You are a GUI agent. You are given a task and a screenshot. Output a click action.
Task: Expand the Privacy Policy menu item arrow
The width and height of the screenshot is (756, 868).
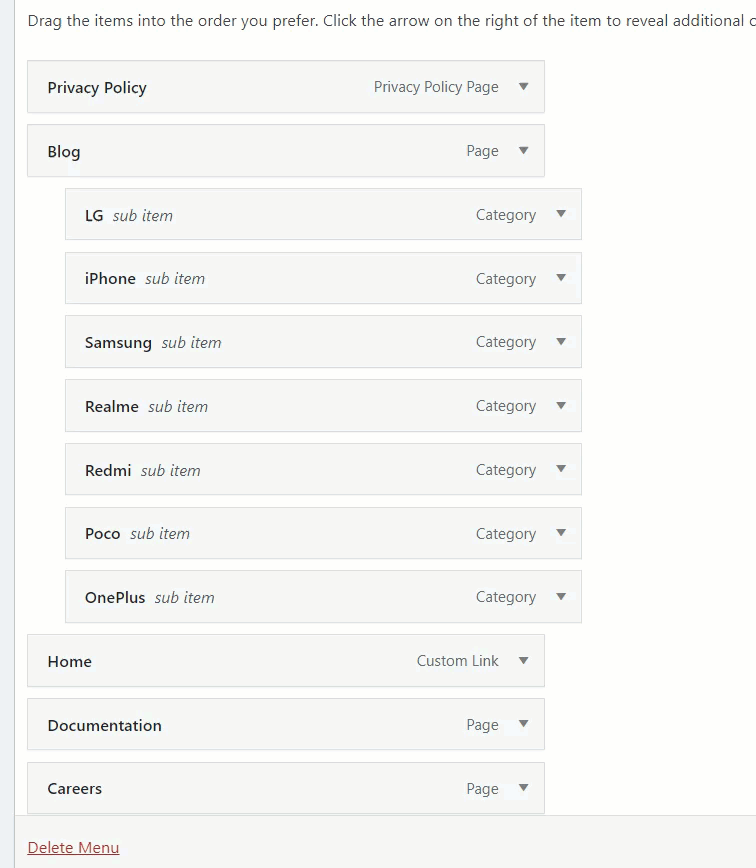click(523, 87)
